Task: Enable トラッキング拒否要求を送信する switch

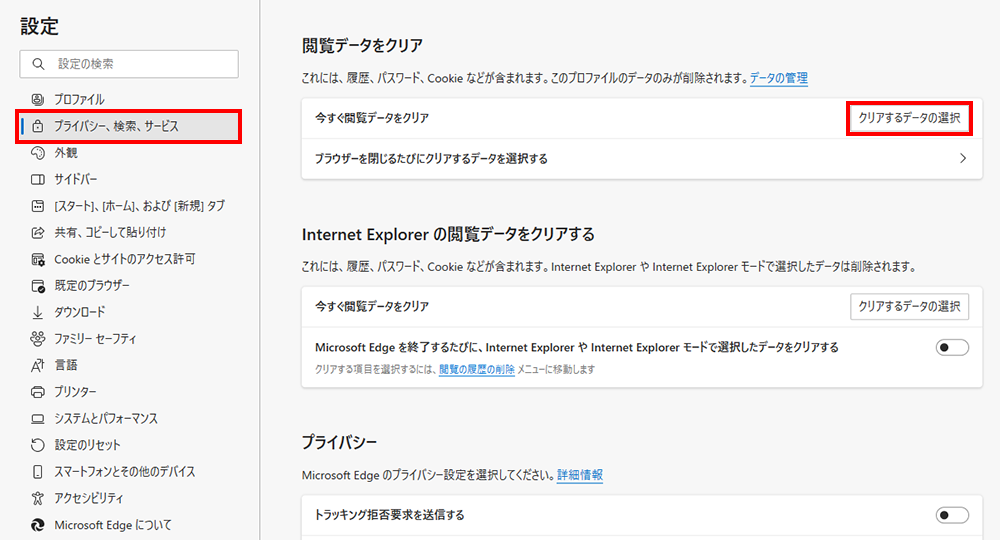Action: point(952,515)
